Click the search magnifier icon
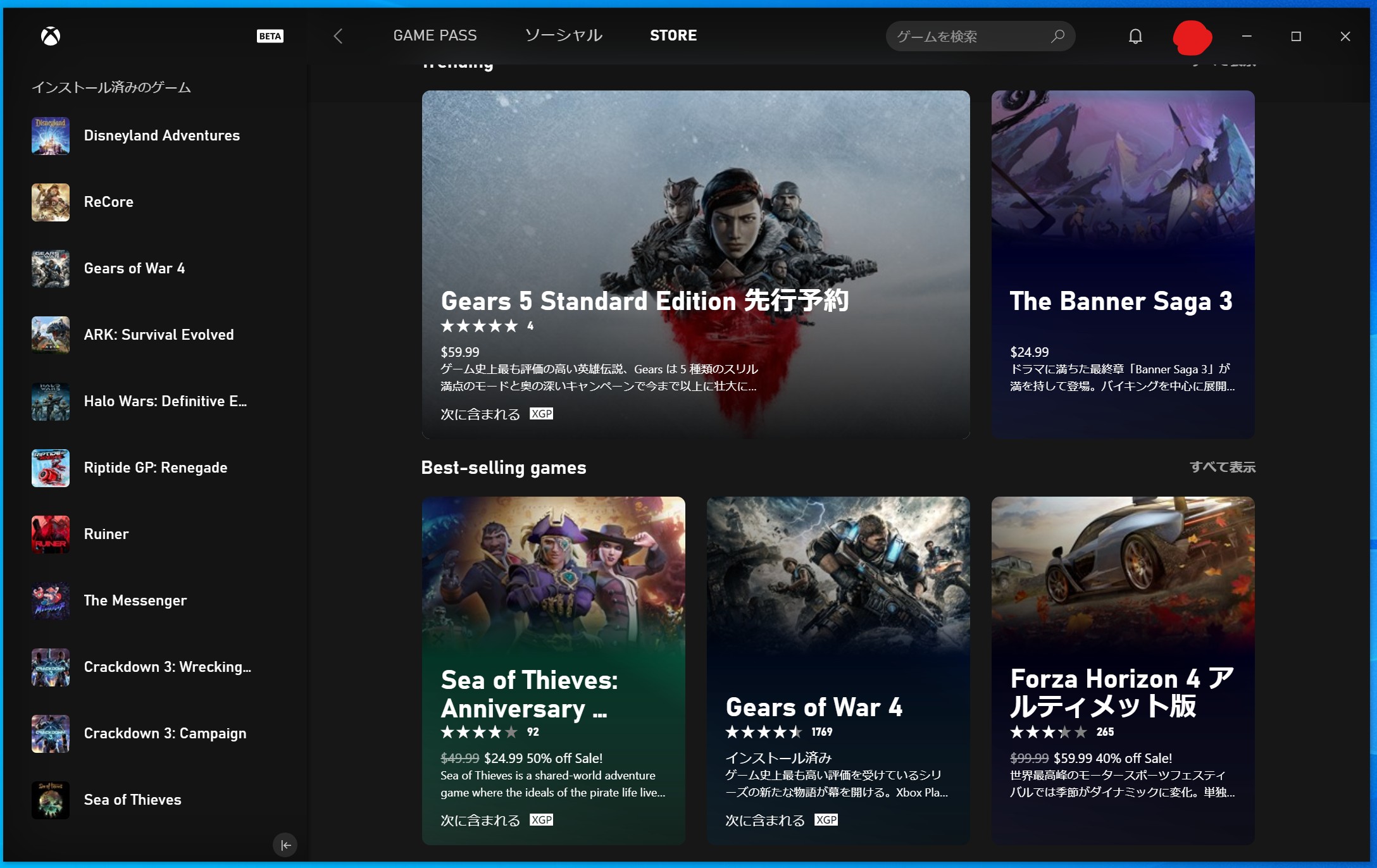This screenshot has width=1377, height=868. pos(1057,36)
